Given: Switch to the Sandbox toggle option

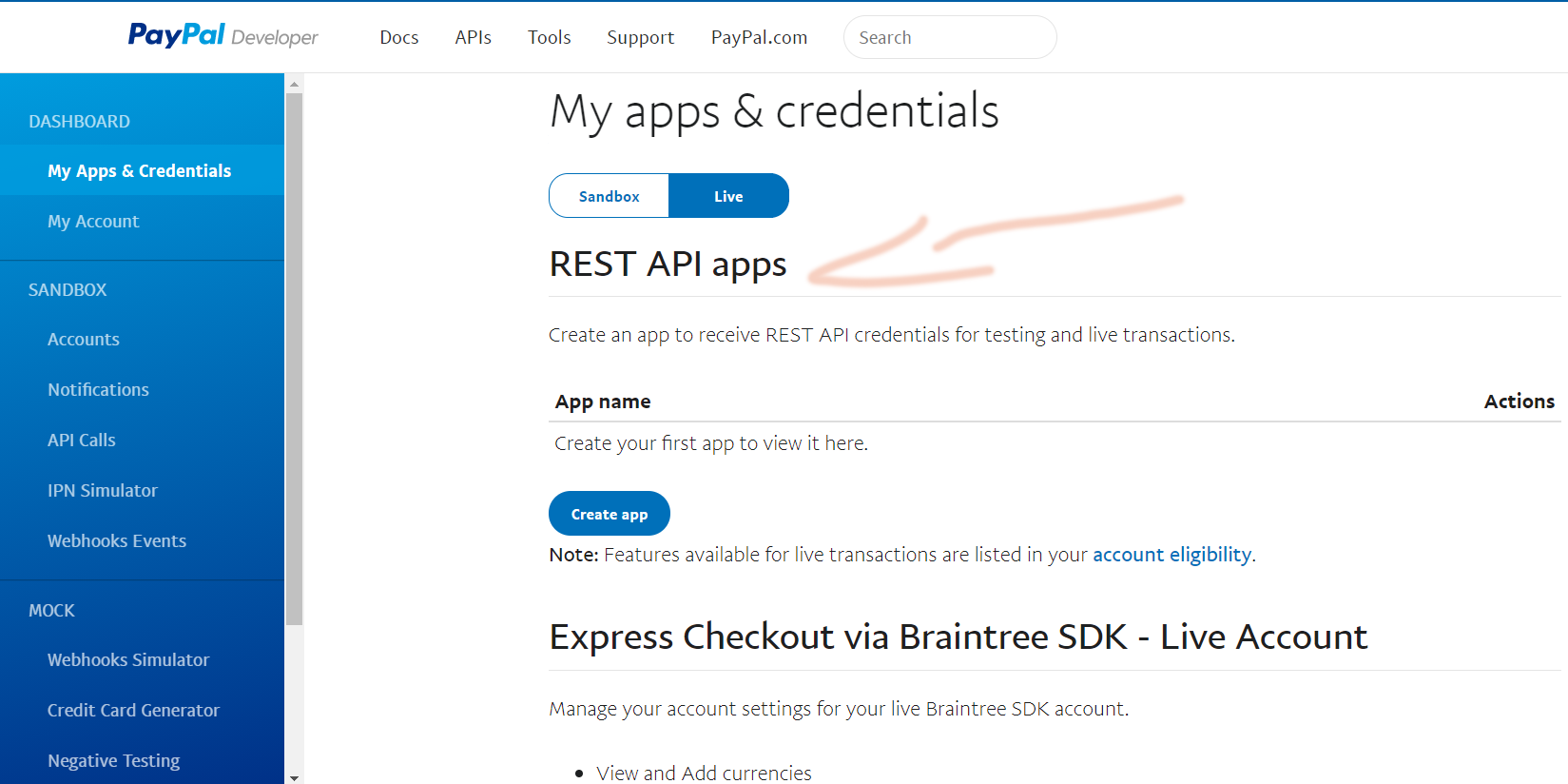Looking at the screenshot, I should tap(609, 196).
